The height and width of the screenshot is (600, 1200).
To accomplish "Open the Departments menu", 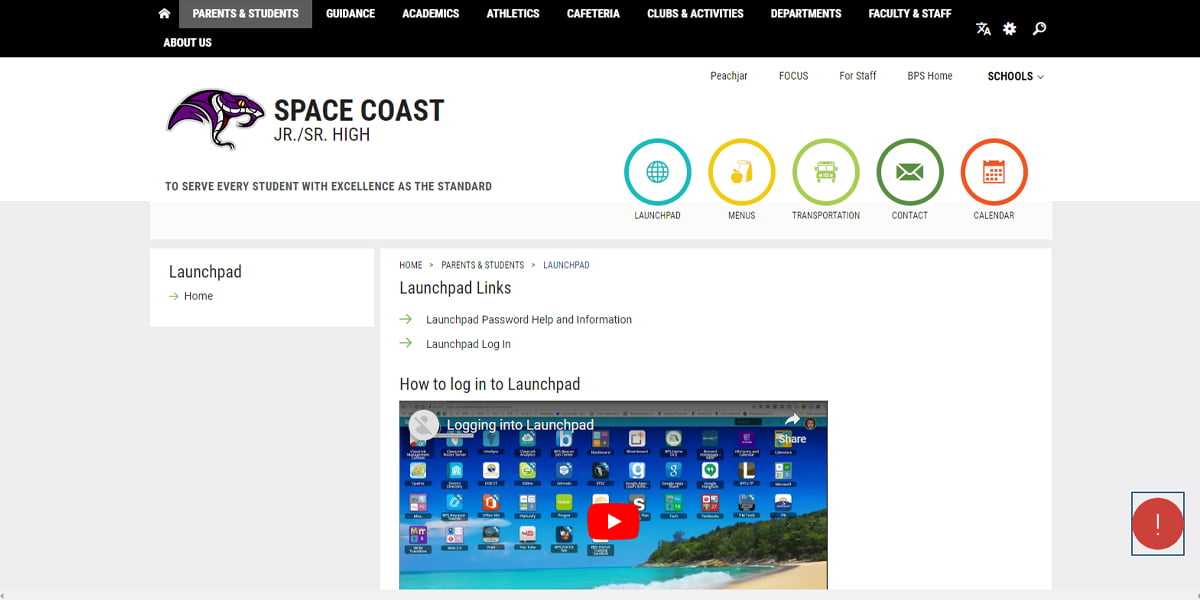I will (x=806, y=14).
